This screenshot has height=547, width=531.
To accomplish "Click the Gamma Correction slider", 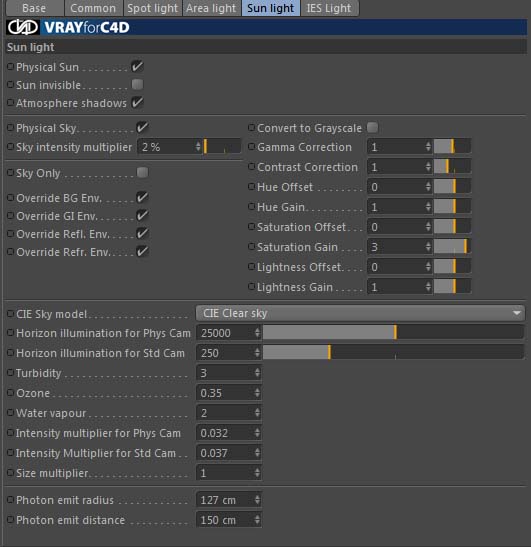I will [453, 147].
